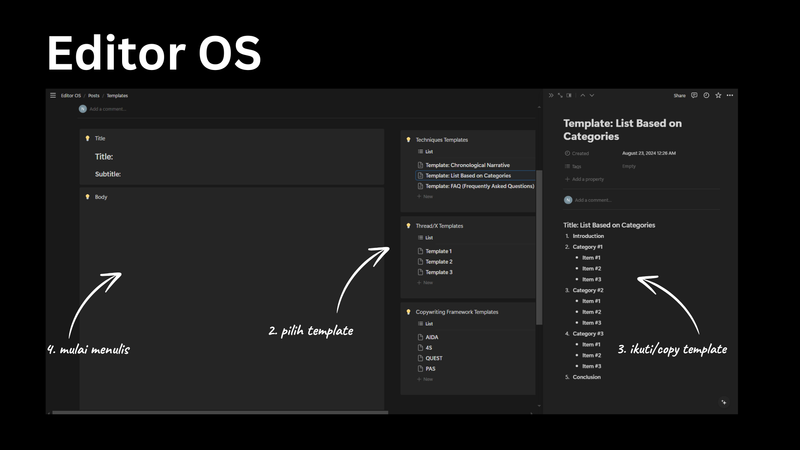The width and height of the screenshot is (800, 450).
Task: Select List view tab in Thread/X Templates
Action: coord(426,238)
